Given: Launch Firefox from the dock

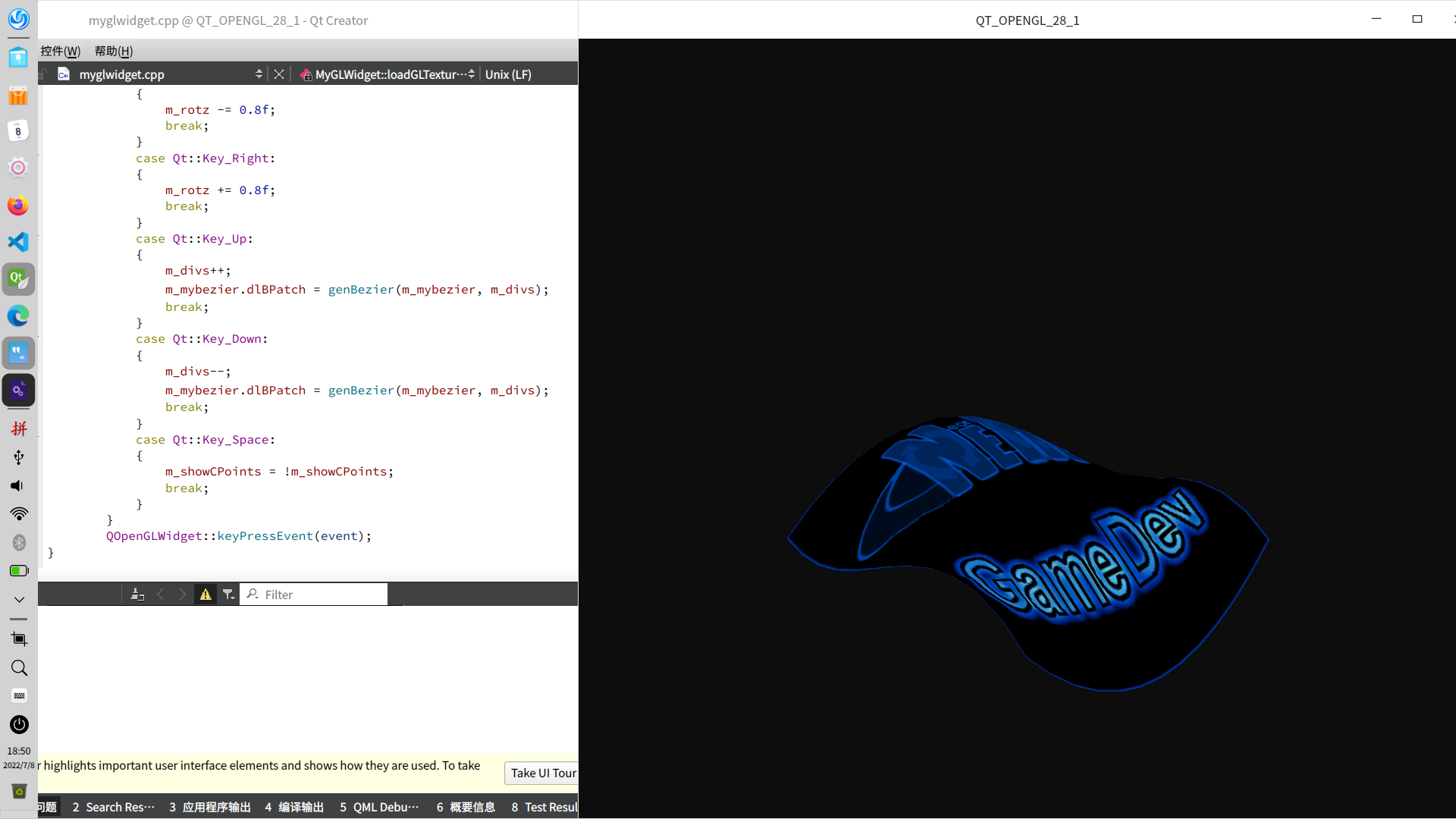Looking at the screenshot, I should tap(18, 205).
